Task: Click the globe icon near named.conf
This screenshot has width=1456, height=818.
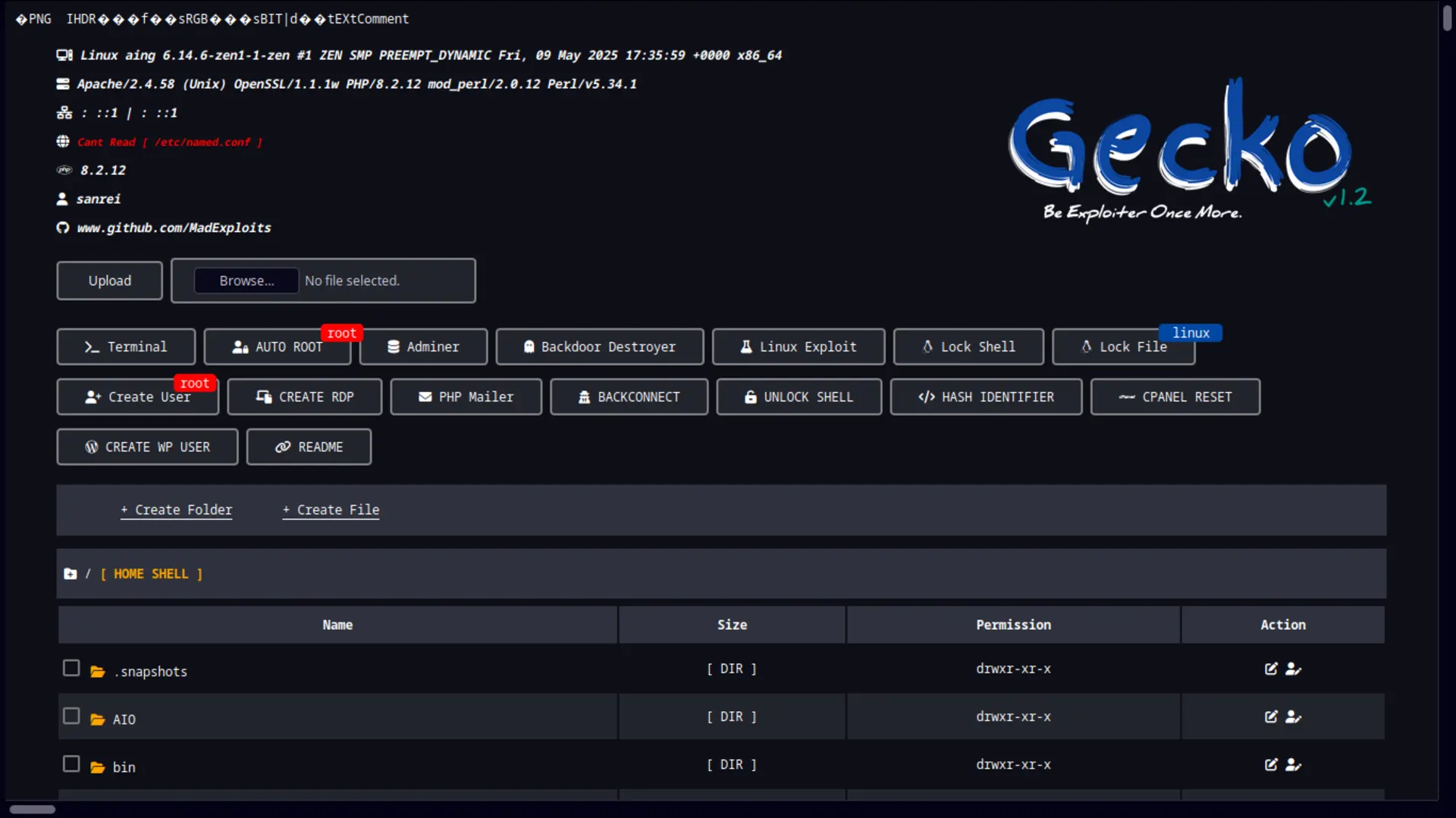Action: pos(63,142)
